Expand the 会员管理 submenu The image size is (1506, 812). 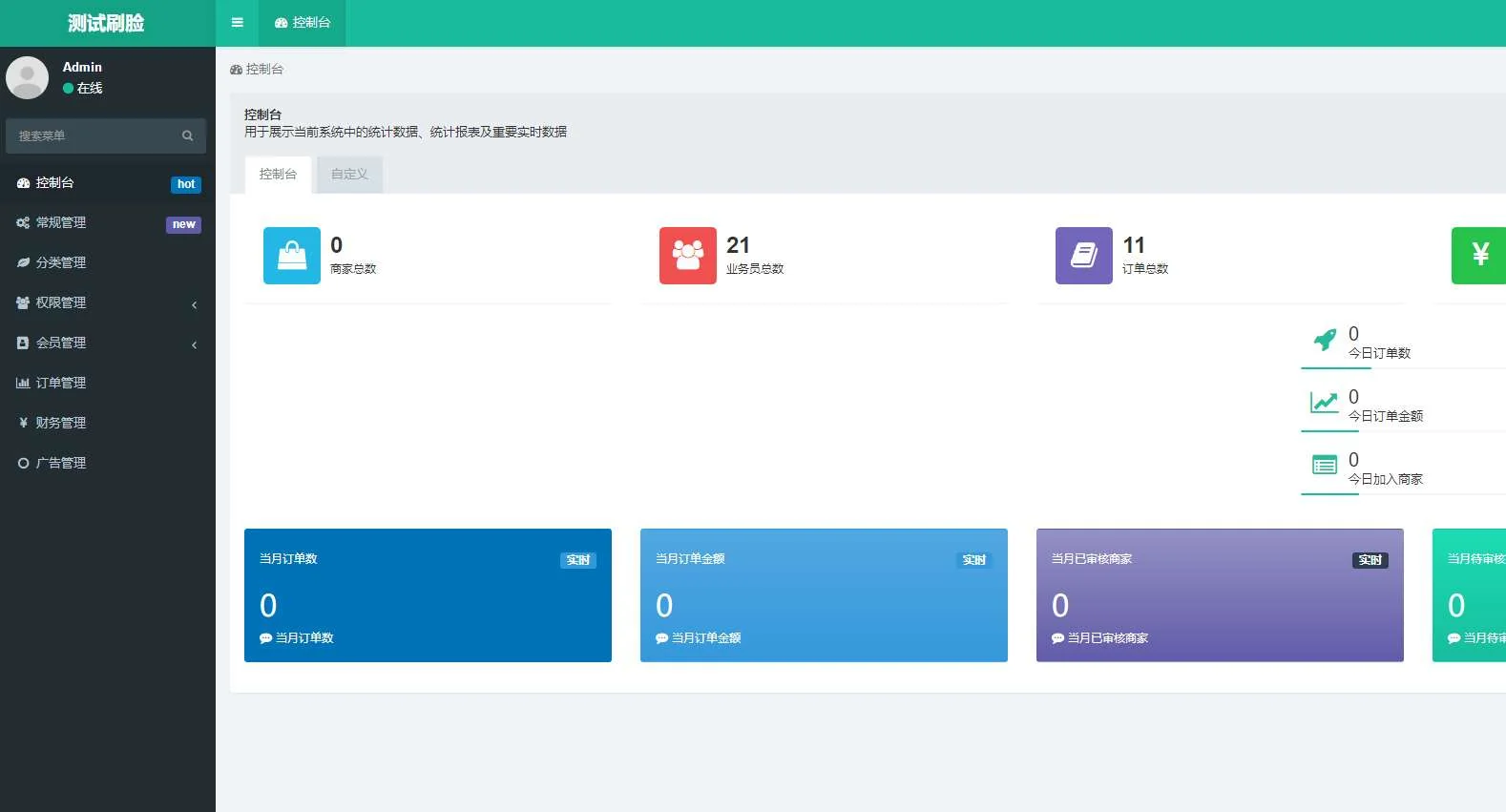(x=107, y=343)
